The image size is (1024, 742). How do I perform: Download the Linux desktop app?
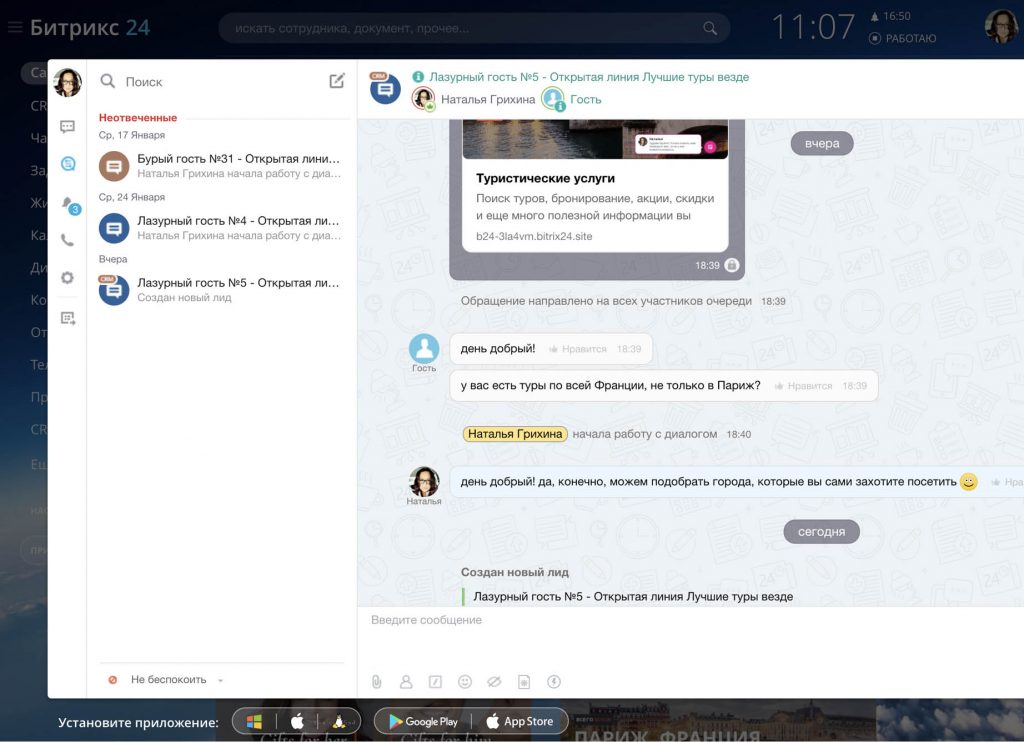point(338,722)
